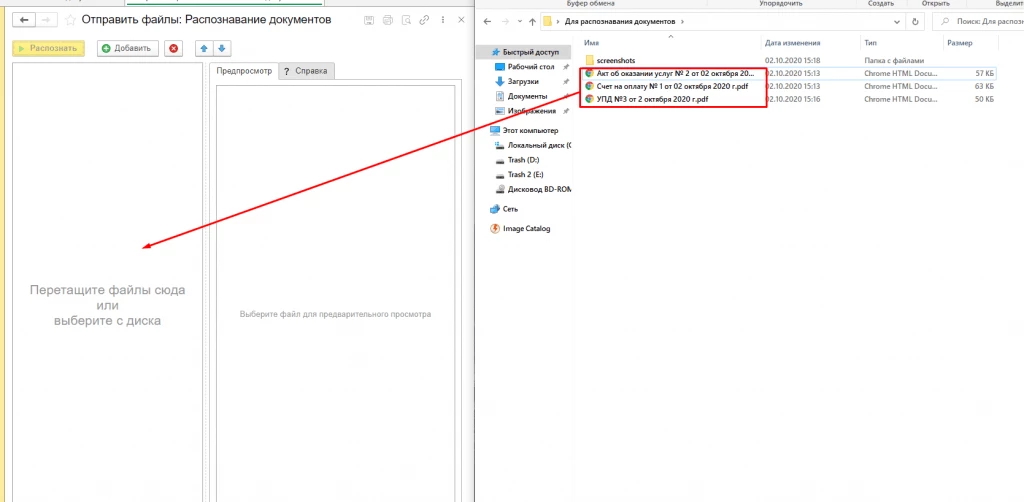Image resolution: width=1024 pixels, height=502 pixels.
Task: Go forward in the 1C form
Action: pos(46,20)
